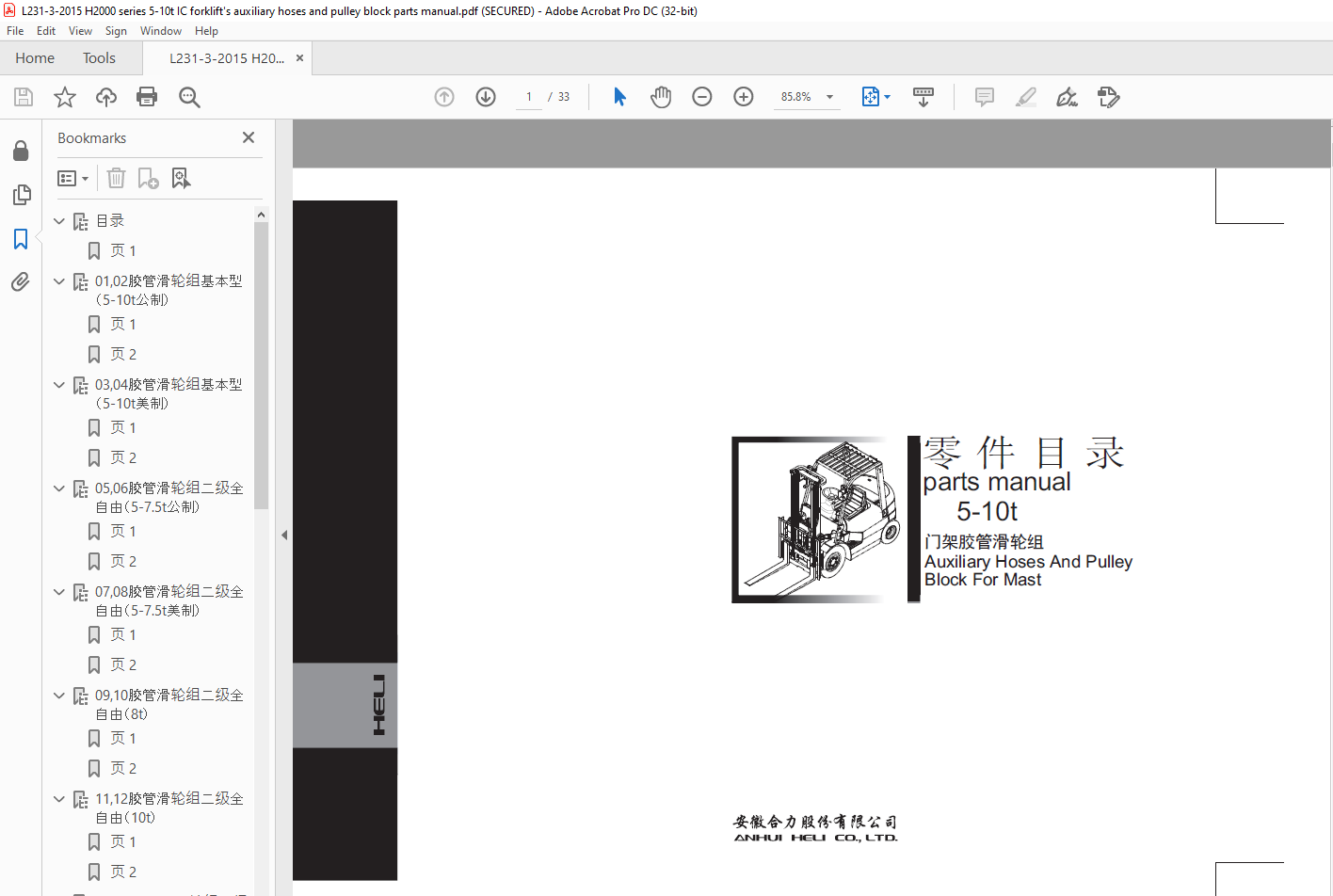The width and height of the screenshot is (1333, 896).
Task: Collapse the 01,02胶管滑轮组基本型 bookmark group
Action: [x=59, y=281]
